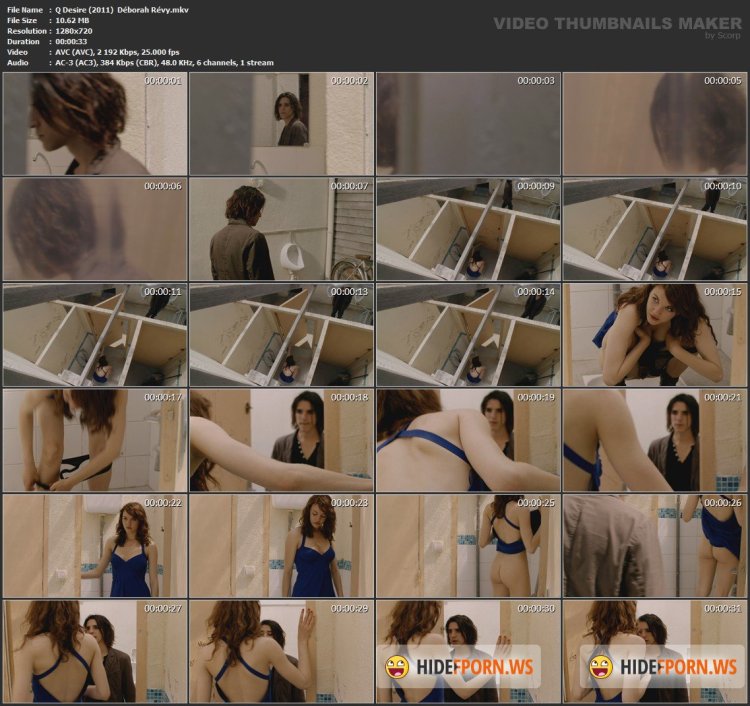Image resolution: width=750 pixels, height=706 pixels.
Task: Choose the 00:00:14 frame
Action: pos(468,335)
